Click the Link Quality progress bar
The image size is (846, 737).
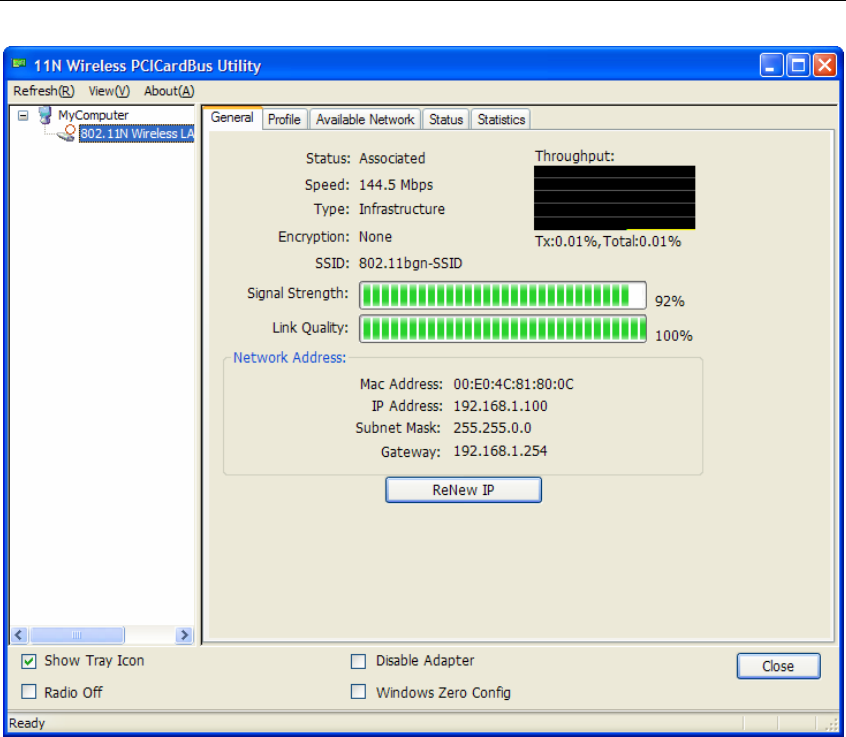tap(503, 329)
